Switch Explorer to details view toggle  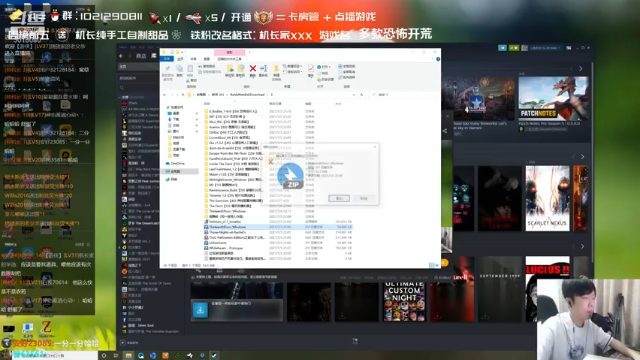pyautogui.click(x=431, y=265)
